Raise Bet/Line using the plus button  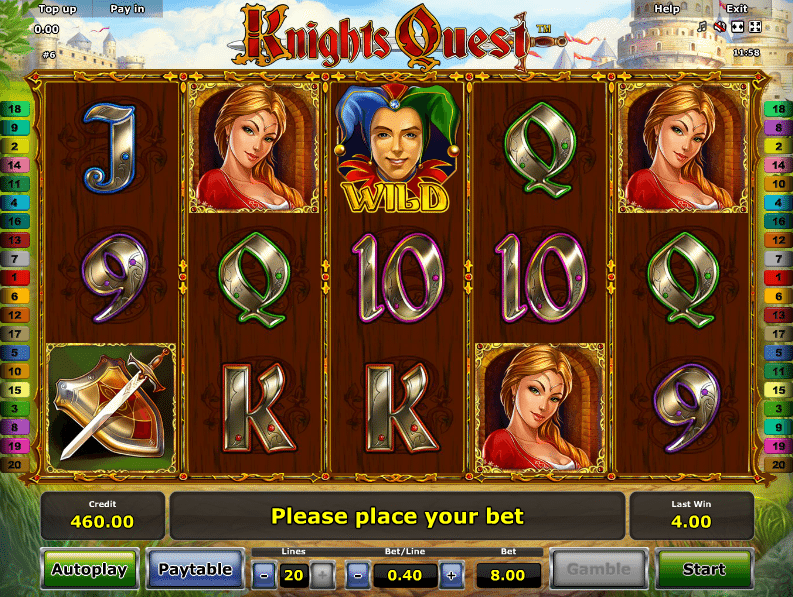click(x=451, y=575)
